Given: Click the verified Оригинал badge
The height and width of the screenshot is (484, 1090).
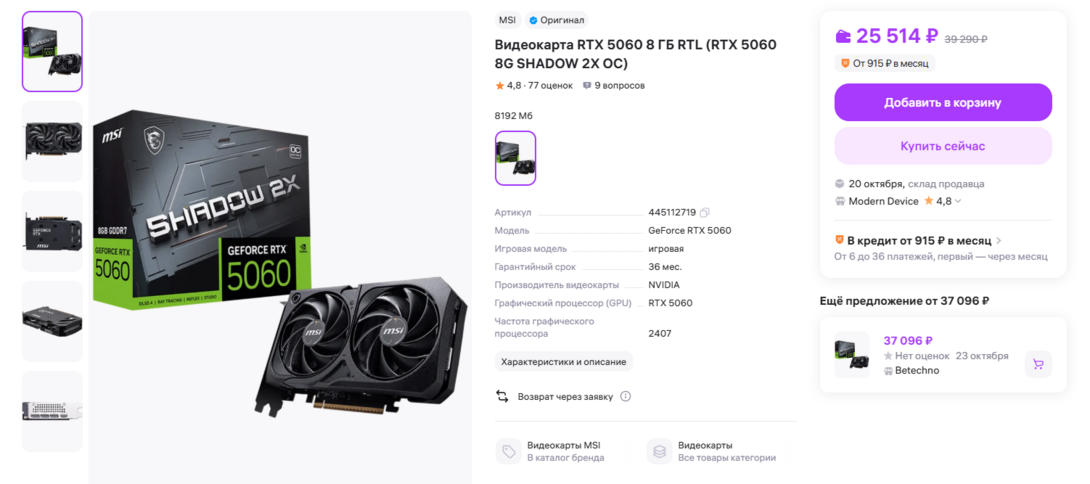Looking at the screenshot, I should (557, 20).
